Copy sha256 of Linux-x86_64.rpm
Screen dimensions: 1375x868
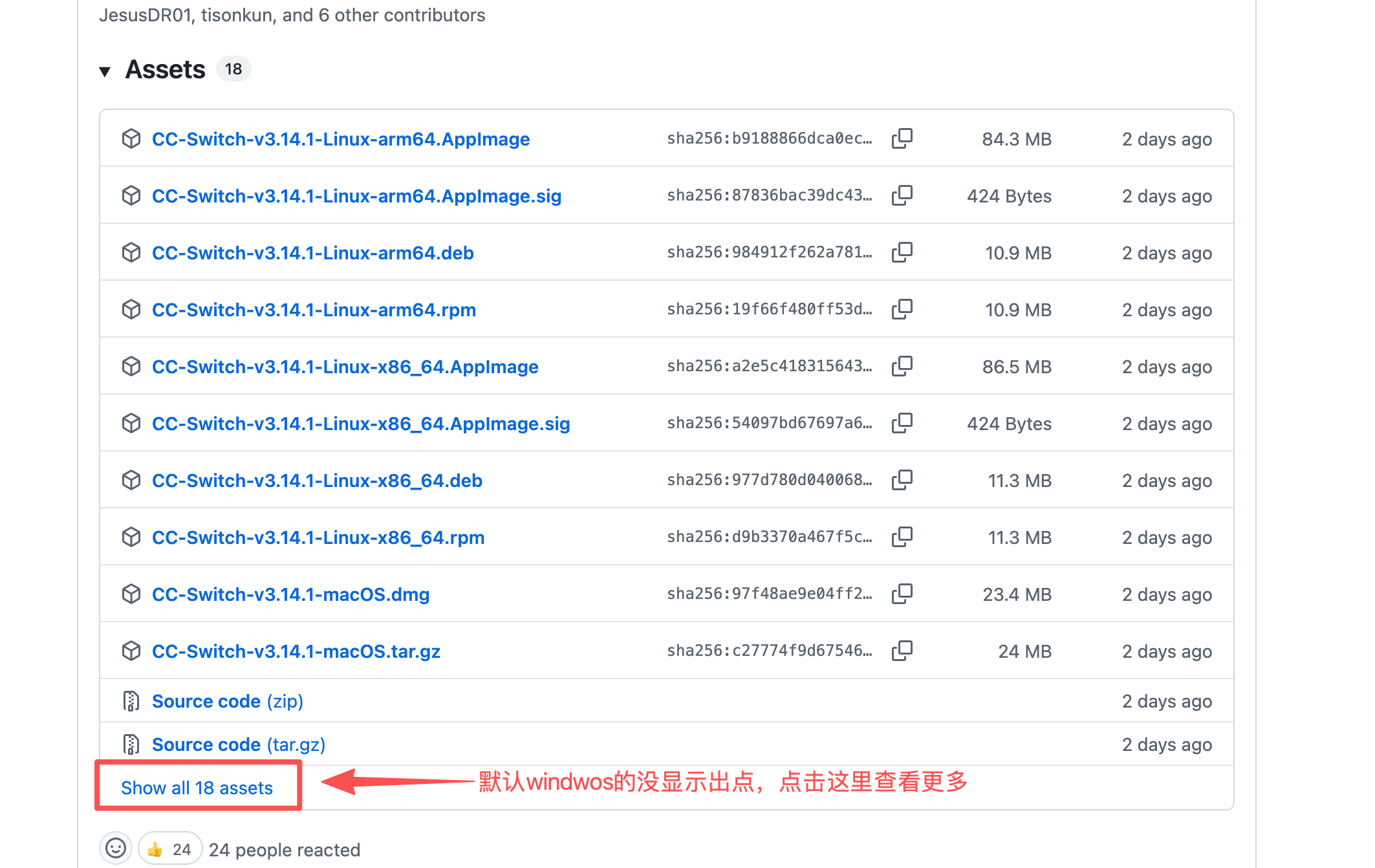(902, 537)
